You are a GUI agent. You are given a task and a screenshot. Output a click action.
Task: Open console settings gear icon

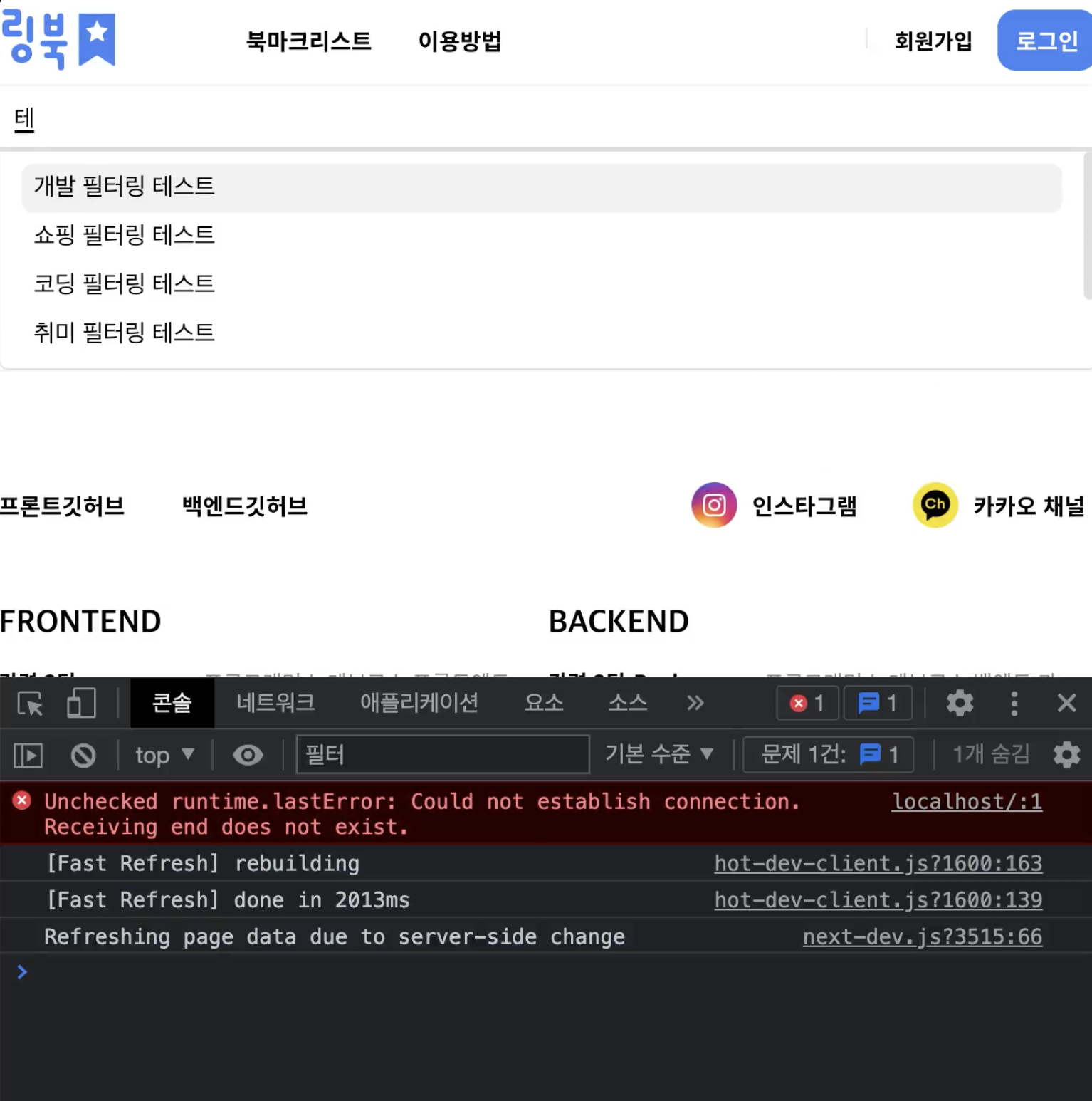(1066, 754)
